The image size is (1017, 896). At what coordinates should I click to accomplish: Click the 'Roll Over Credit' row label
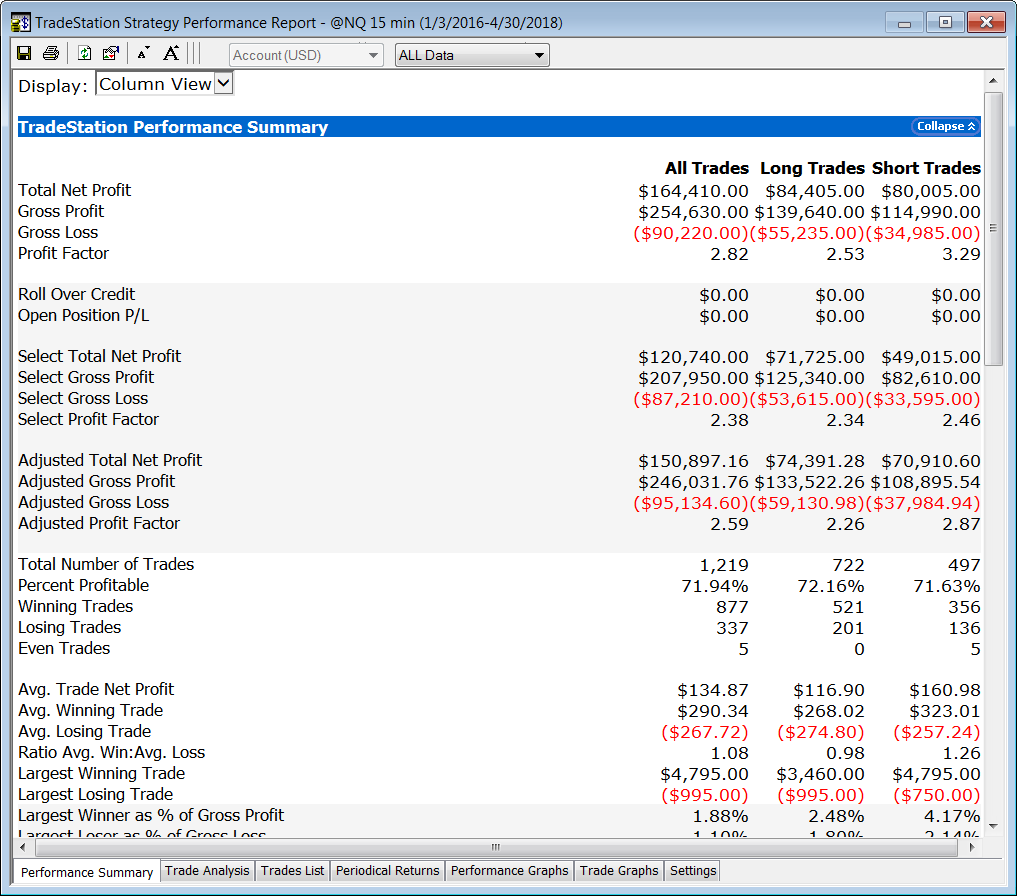click(77, 295)
